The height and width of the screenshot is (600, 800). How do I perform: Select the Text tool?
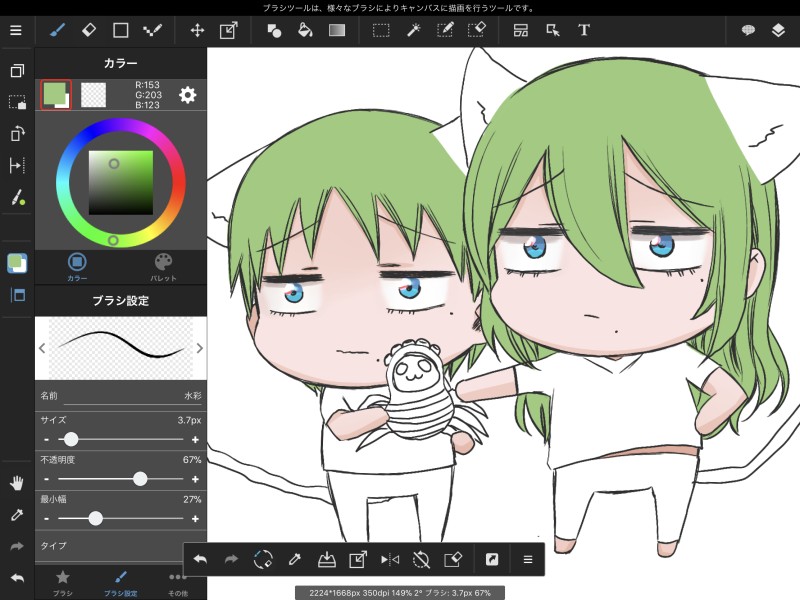pyautogui.click(x=584, y=31)
